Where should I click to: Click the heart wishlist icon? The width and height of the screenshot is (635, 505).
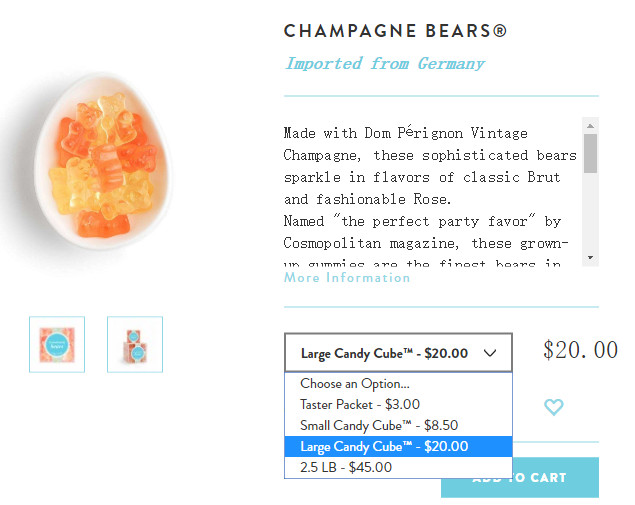click(553, 407)
